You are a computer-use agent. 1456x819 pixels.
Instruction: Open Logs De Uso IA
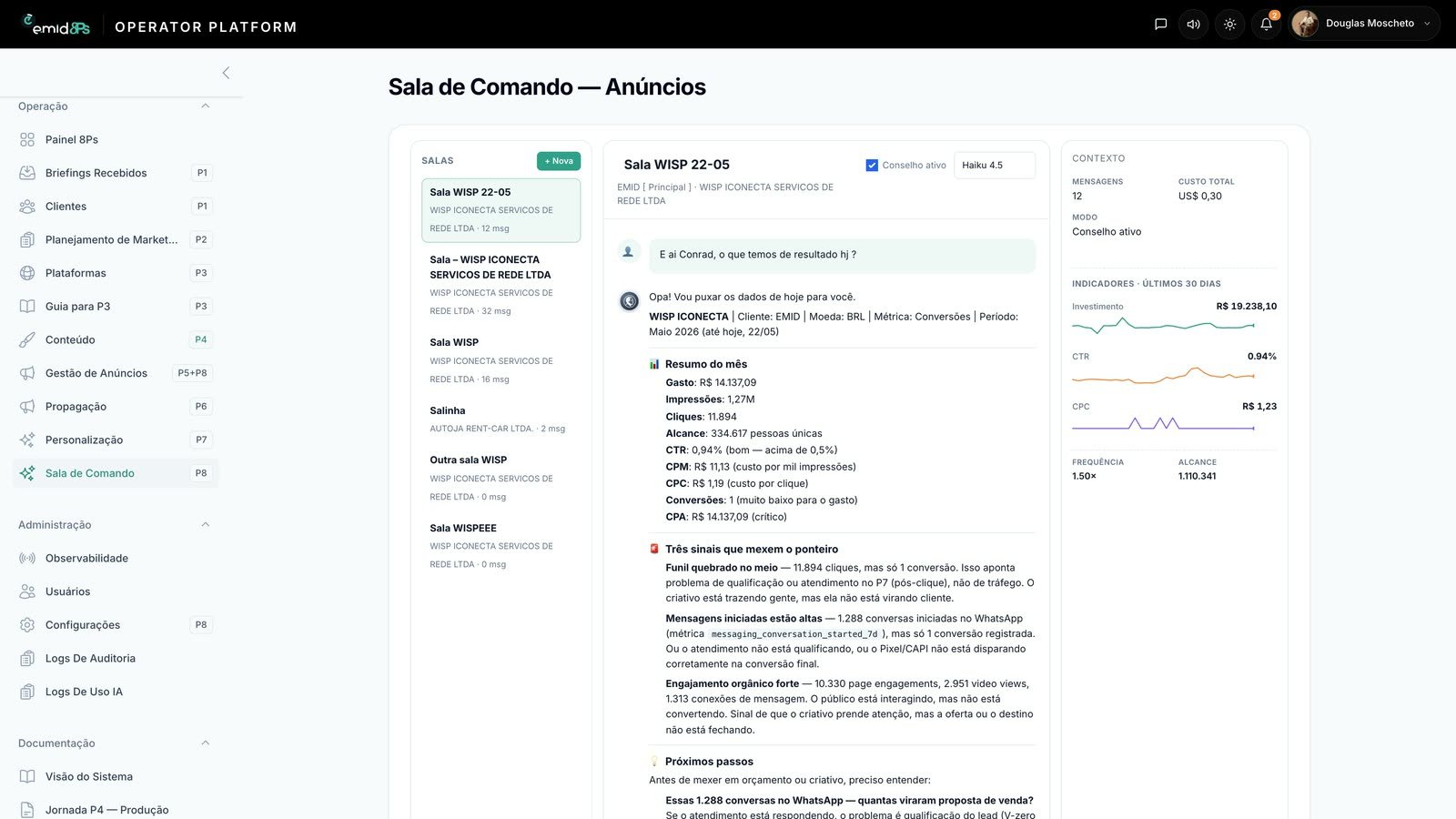(x=116, y=692)
